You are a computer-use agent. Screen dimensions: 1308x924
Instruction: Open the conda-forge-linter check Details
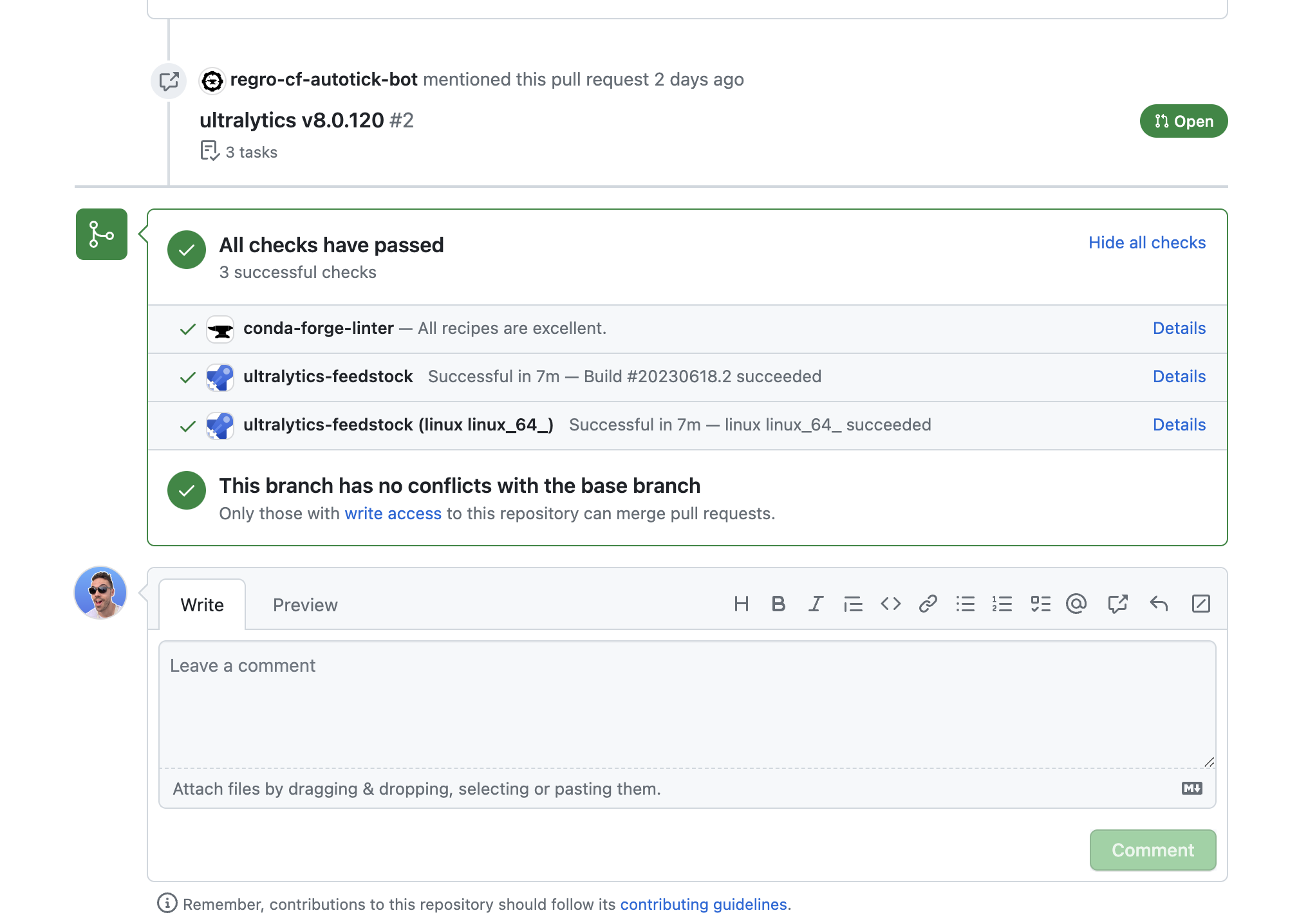click(x=1179, y=328)
